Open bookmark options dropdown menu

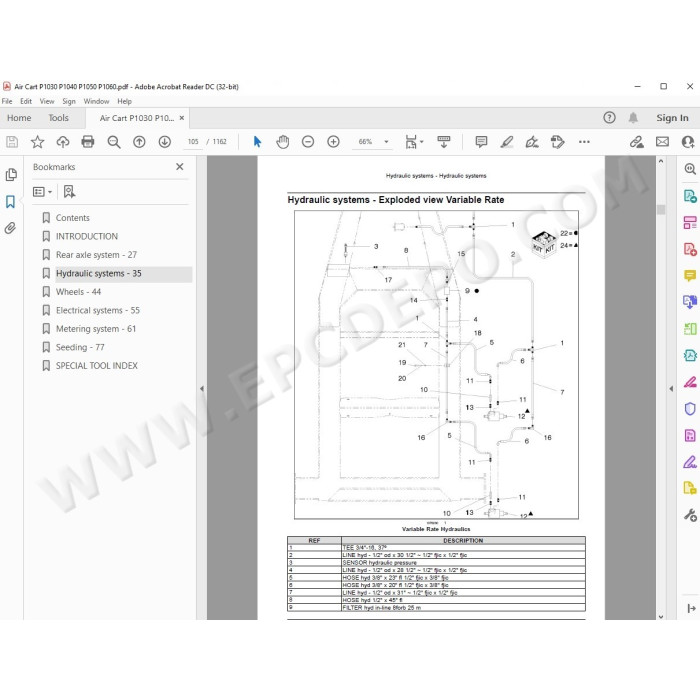42,192
